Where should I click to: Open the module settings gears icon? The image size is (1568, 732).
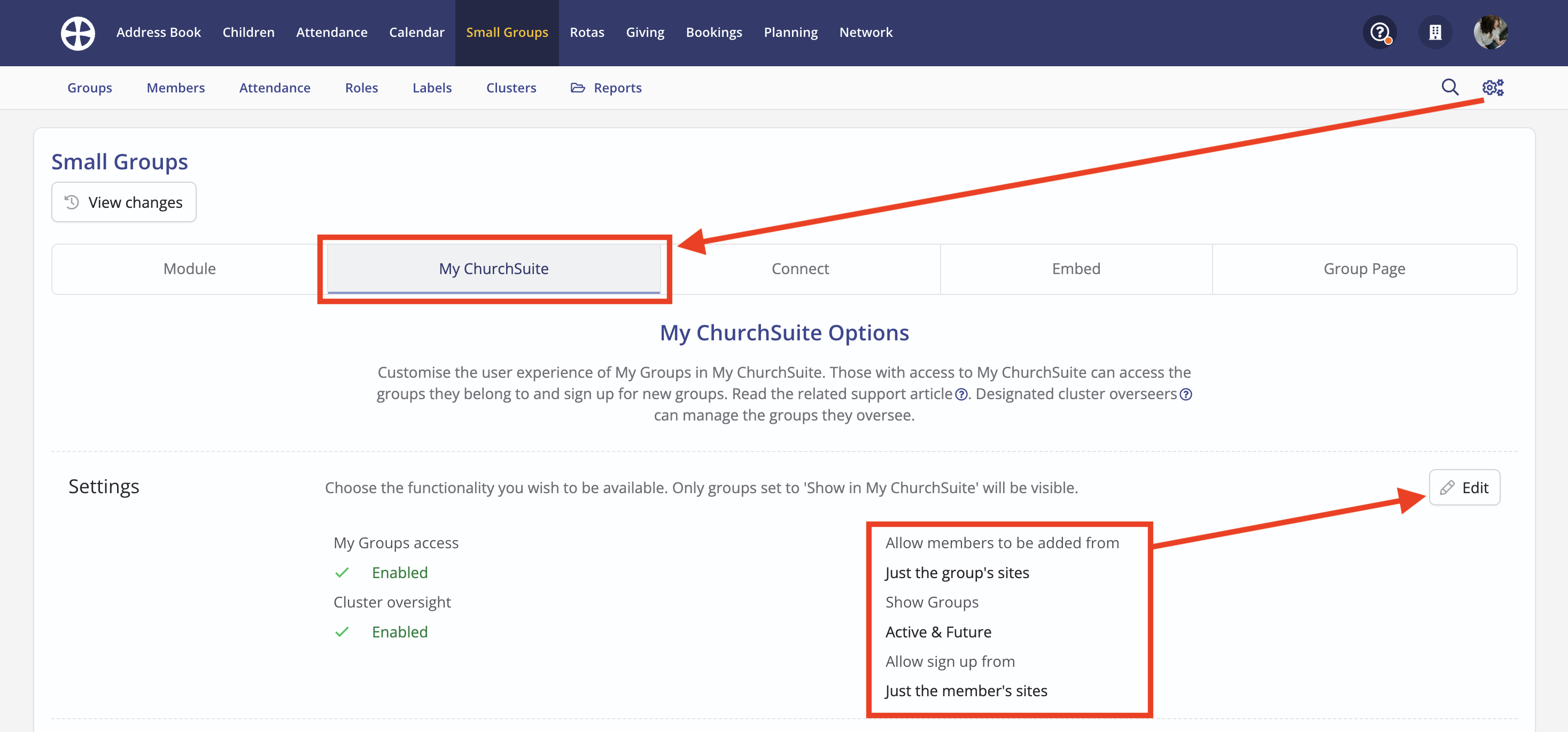tap(1493, 88)
